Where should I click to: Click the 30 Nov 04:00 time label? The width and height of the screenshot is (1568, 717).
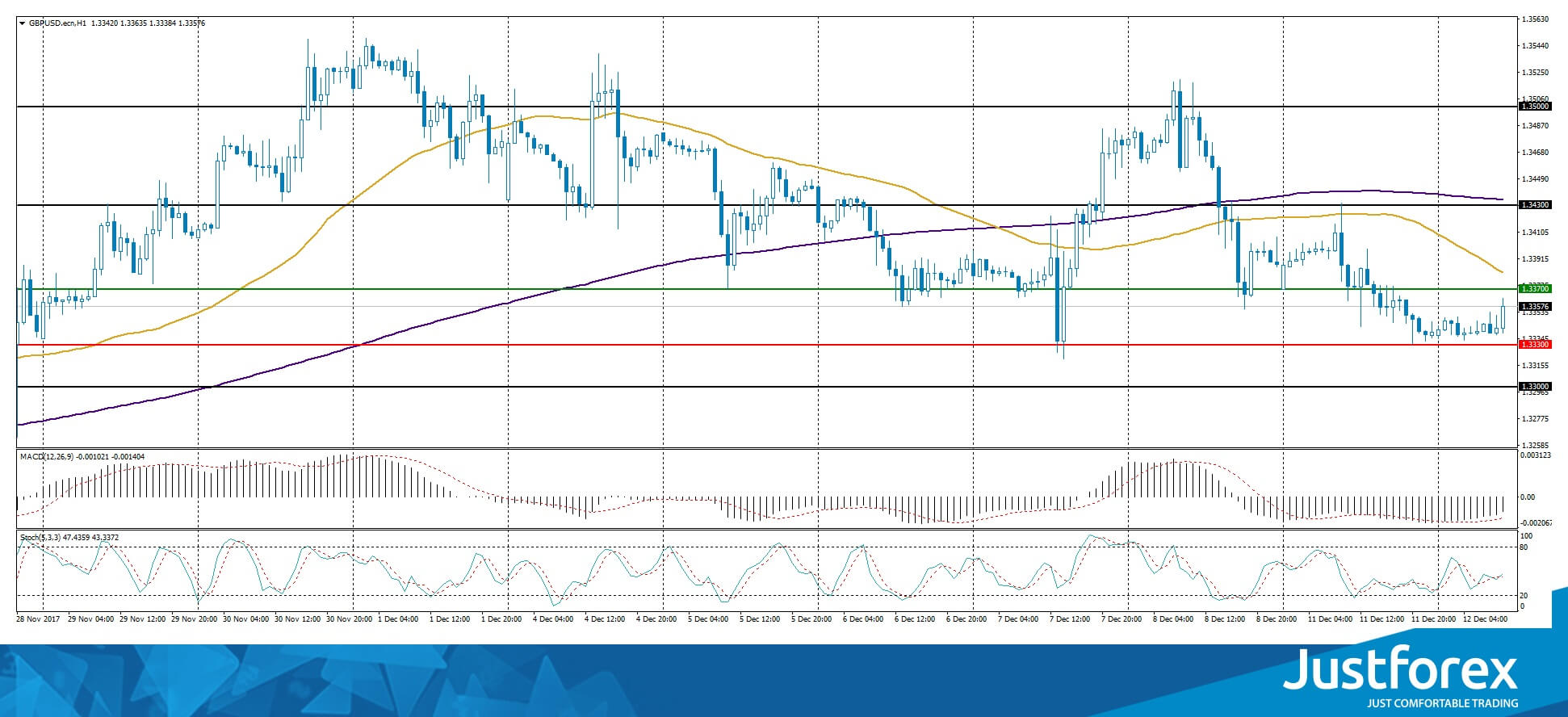(x=245, y=619)
